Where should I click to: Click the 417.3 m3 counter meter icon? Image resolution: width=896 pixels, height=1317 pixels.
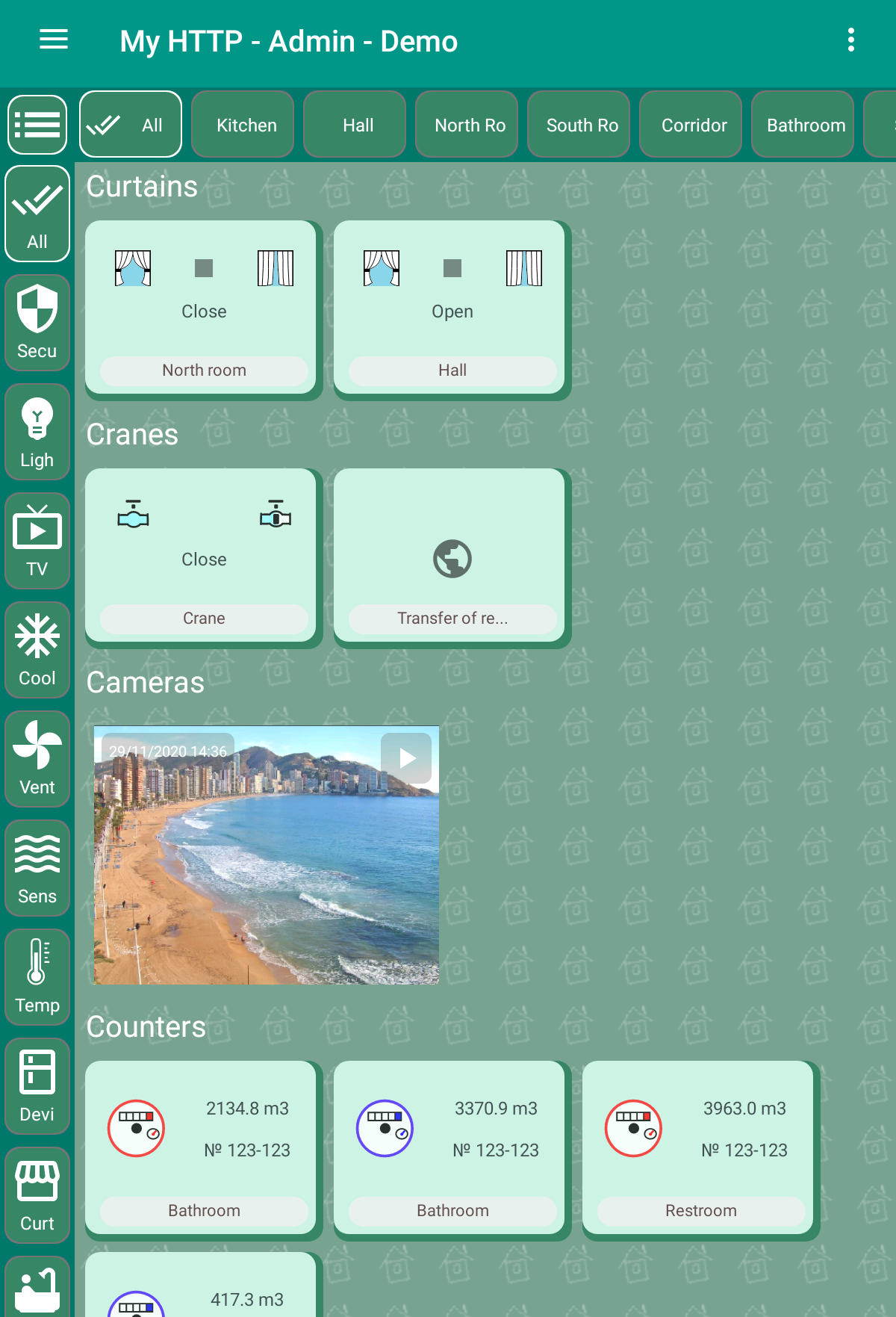pos(136,1304)
